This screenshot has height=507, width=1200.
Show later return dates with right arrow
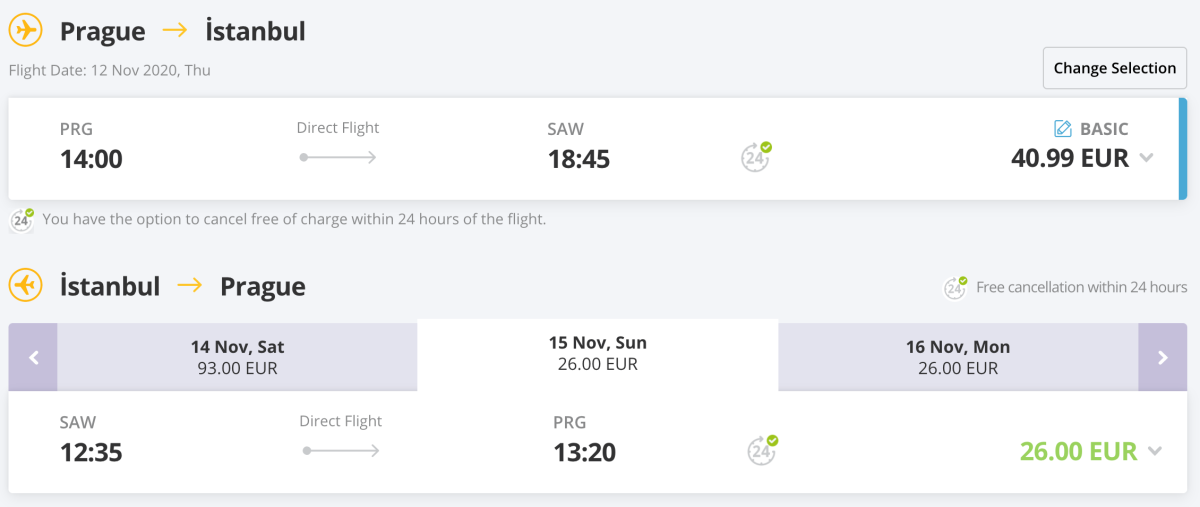[x=1162, y=357]
